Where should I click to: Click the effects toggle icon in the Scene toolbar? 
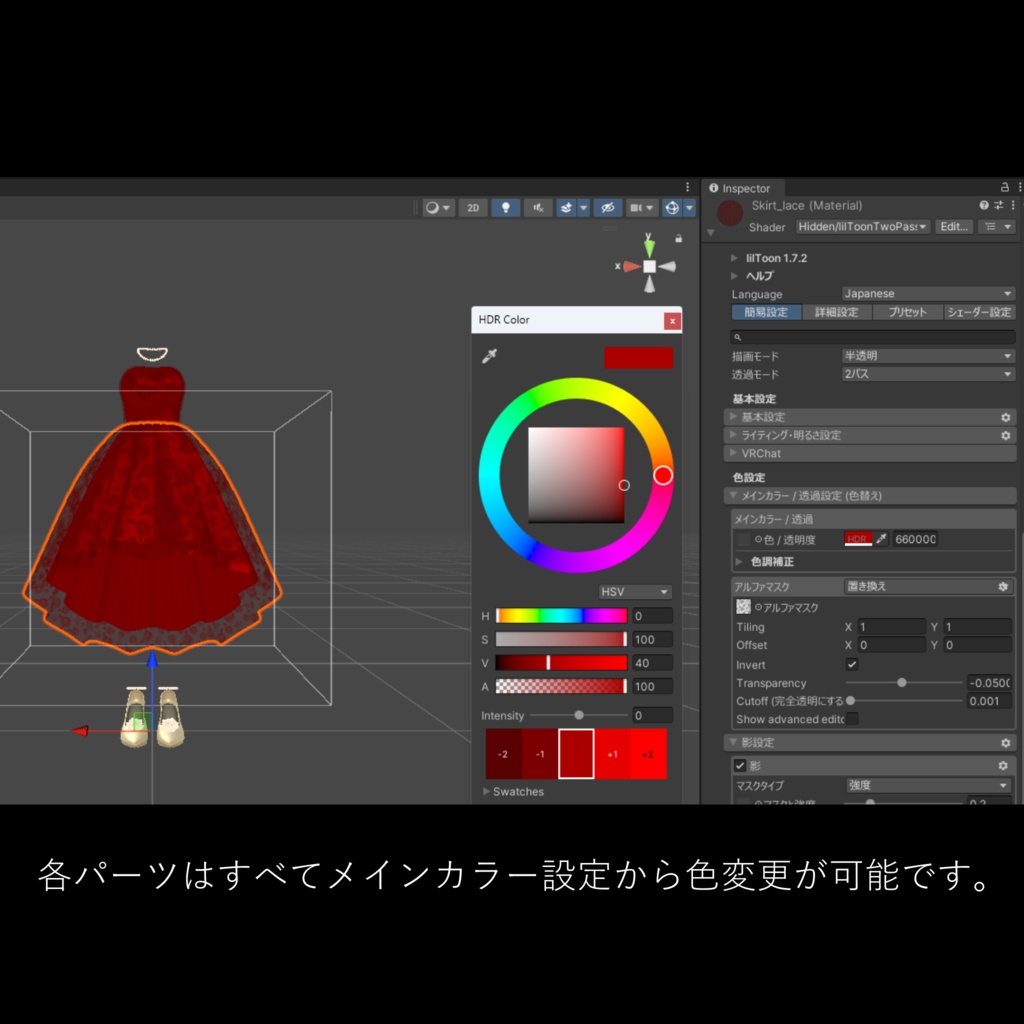click(x=566, y=207)
